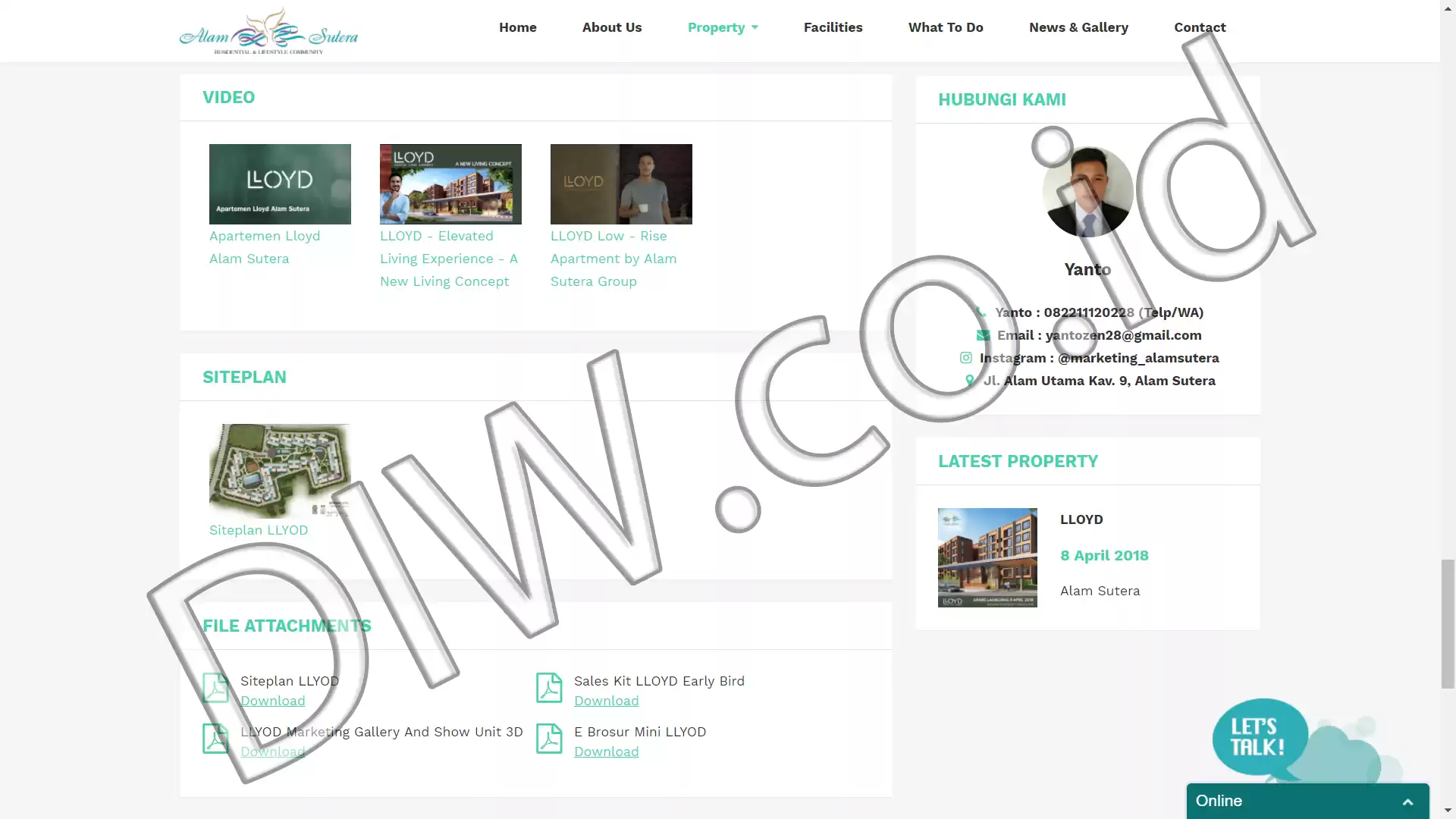The image size is (1456, 819).
Task: Download Sales Kit LLOYD Early Bird
Action: point(607,701)
